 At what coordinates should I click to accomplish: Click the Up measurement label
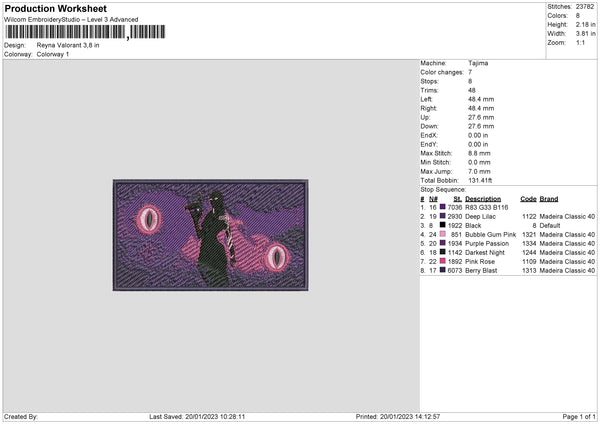(425, 117)
